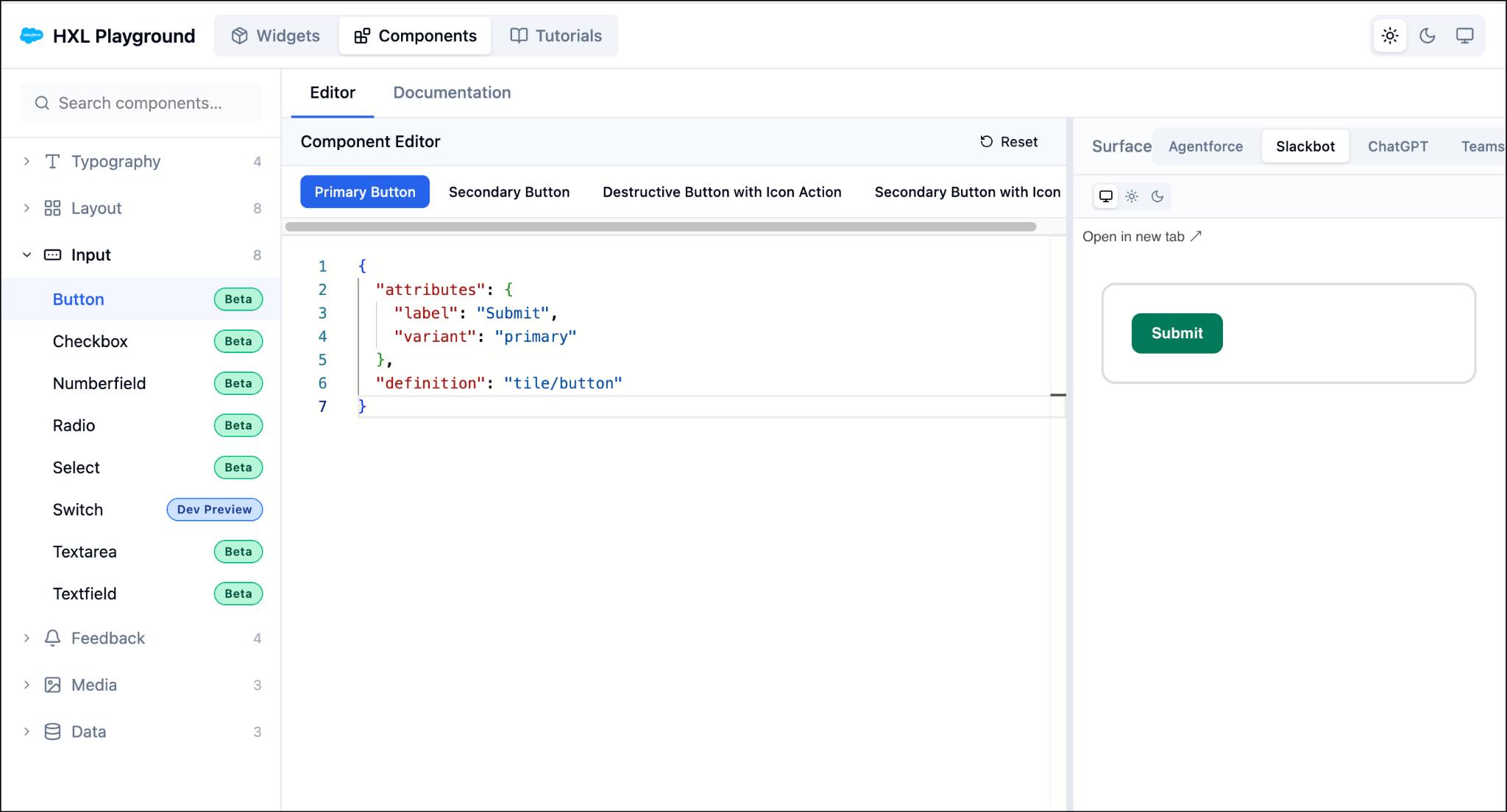Screen dimensions: 1507x812
Task: Select the Slackbot surface tab
Action: pos(1305,146)
